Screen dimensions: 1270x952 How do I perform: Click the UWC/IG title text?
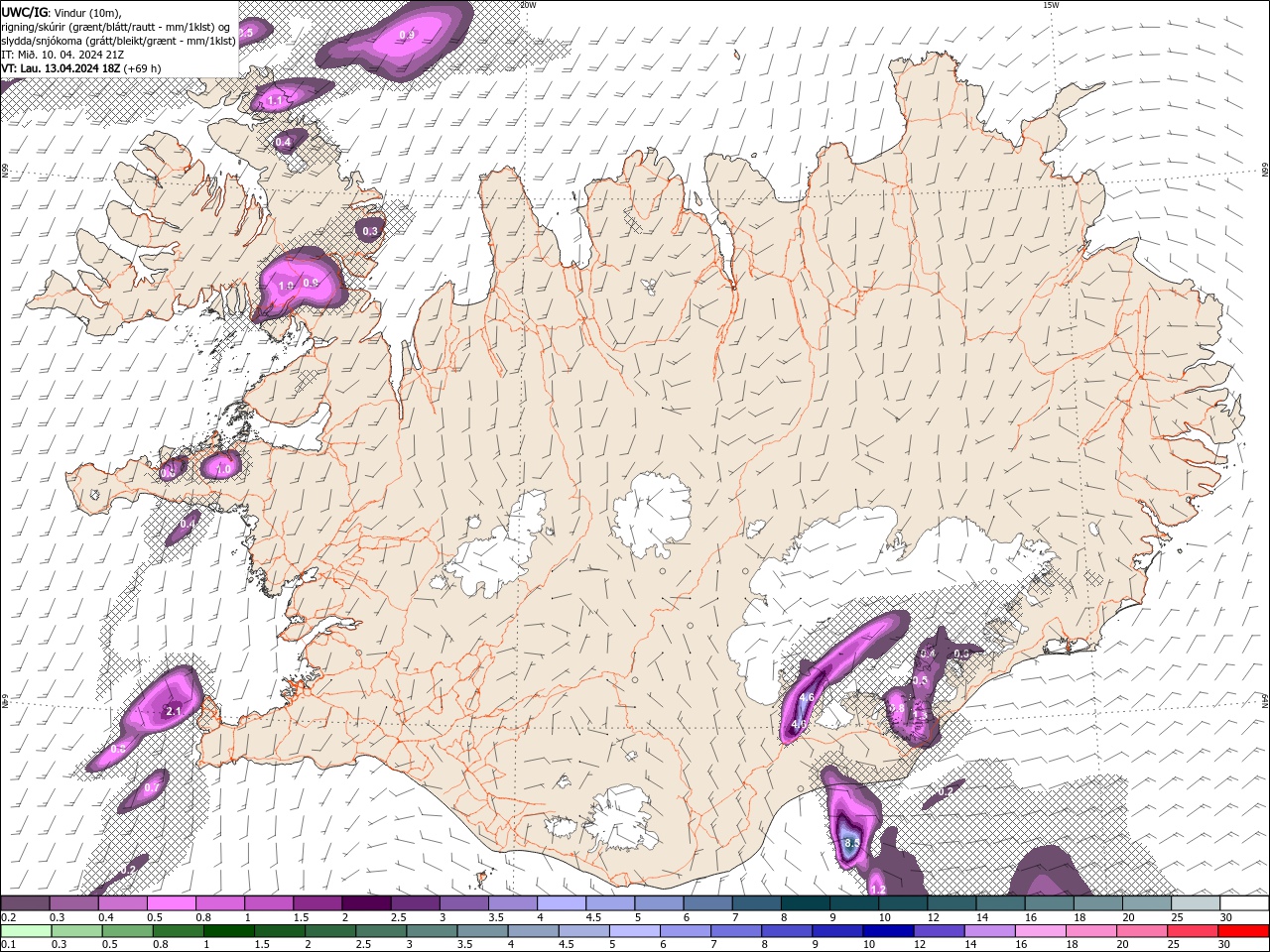24,11
